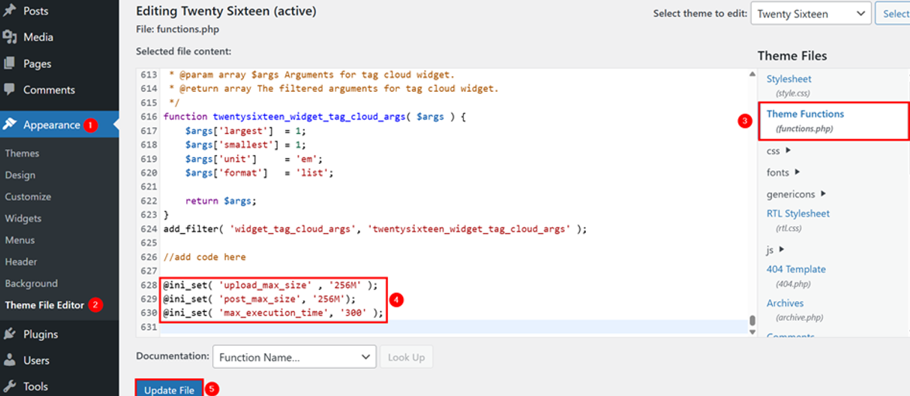This screenshot has height=396, width=910.
Task: Click the add_filter code line 624
Action: tap(375, 229)
